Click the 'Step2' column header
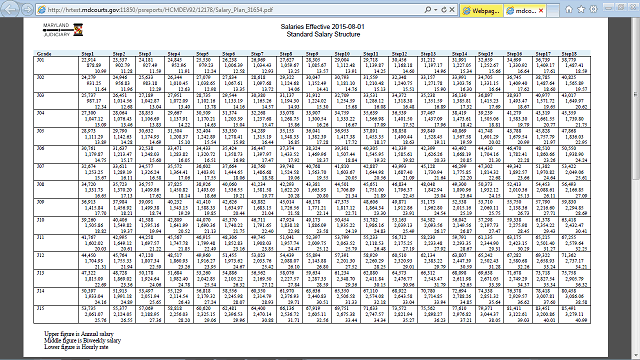Screen dimensions: 640x360 coord(119,53)
